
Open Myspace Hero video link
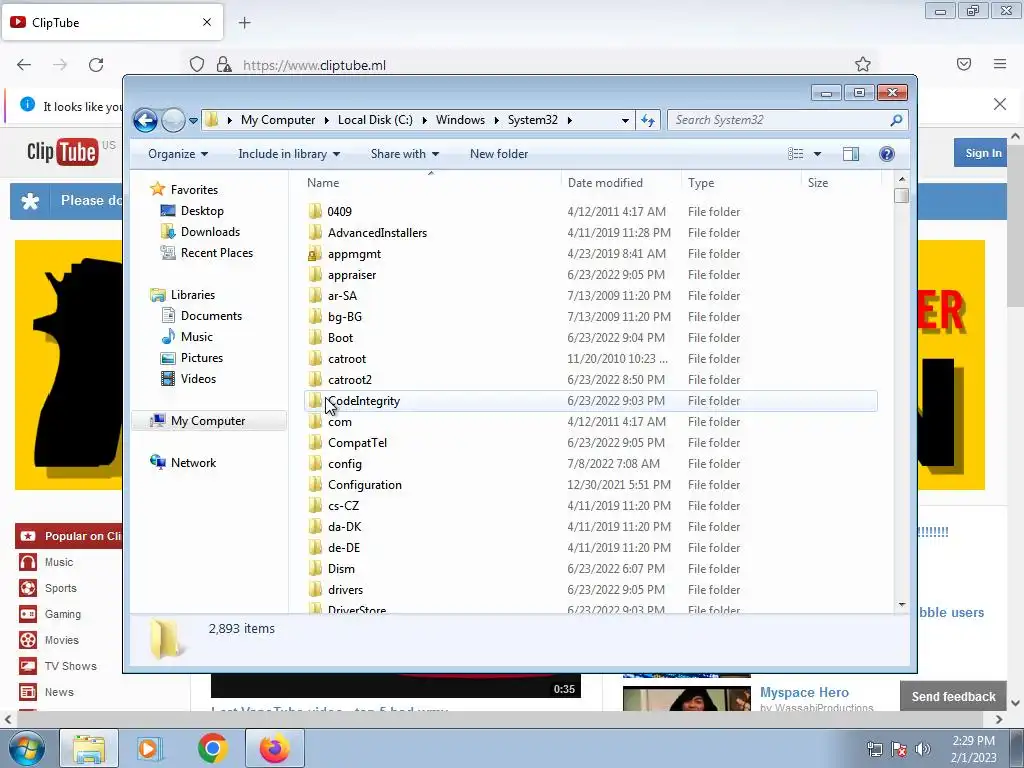(804, 692)
